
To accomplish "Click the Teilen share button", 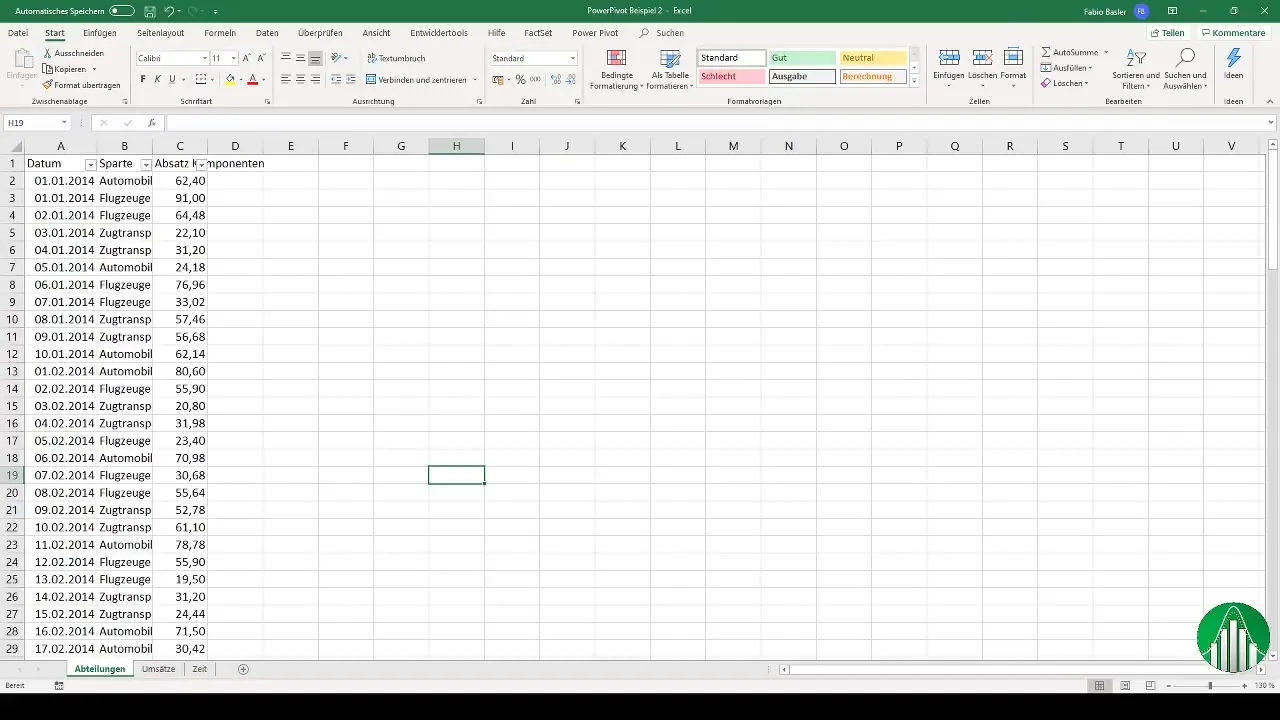I will tap(1166, 33).
